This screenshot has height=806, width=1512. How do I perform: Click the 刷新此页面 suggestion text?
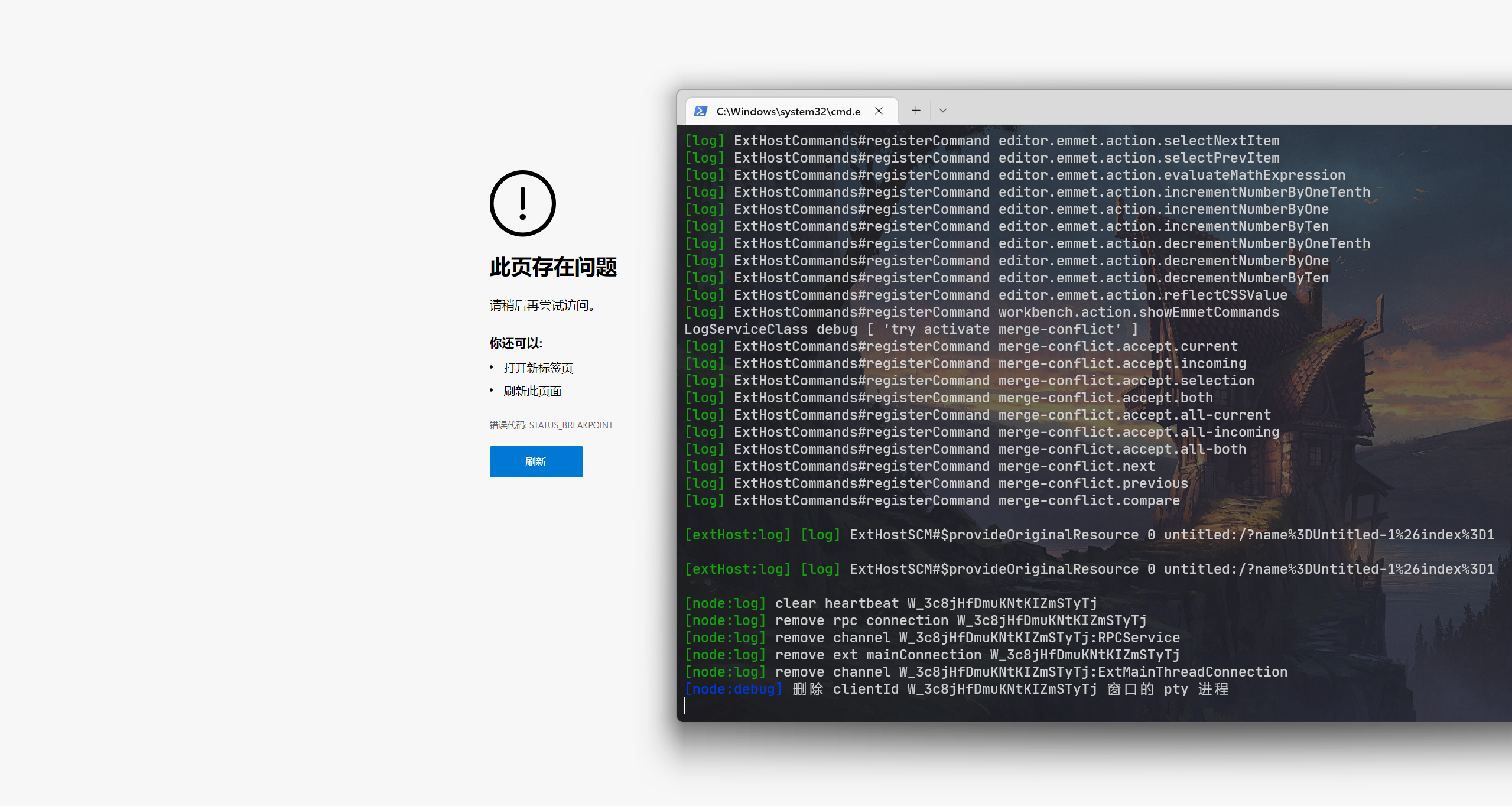(532, 391)
